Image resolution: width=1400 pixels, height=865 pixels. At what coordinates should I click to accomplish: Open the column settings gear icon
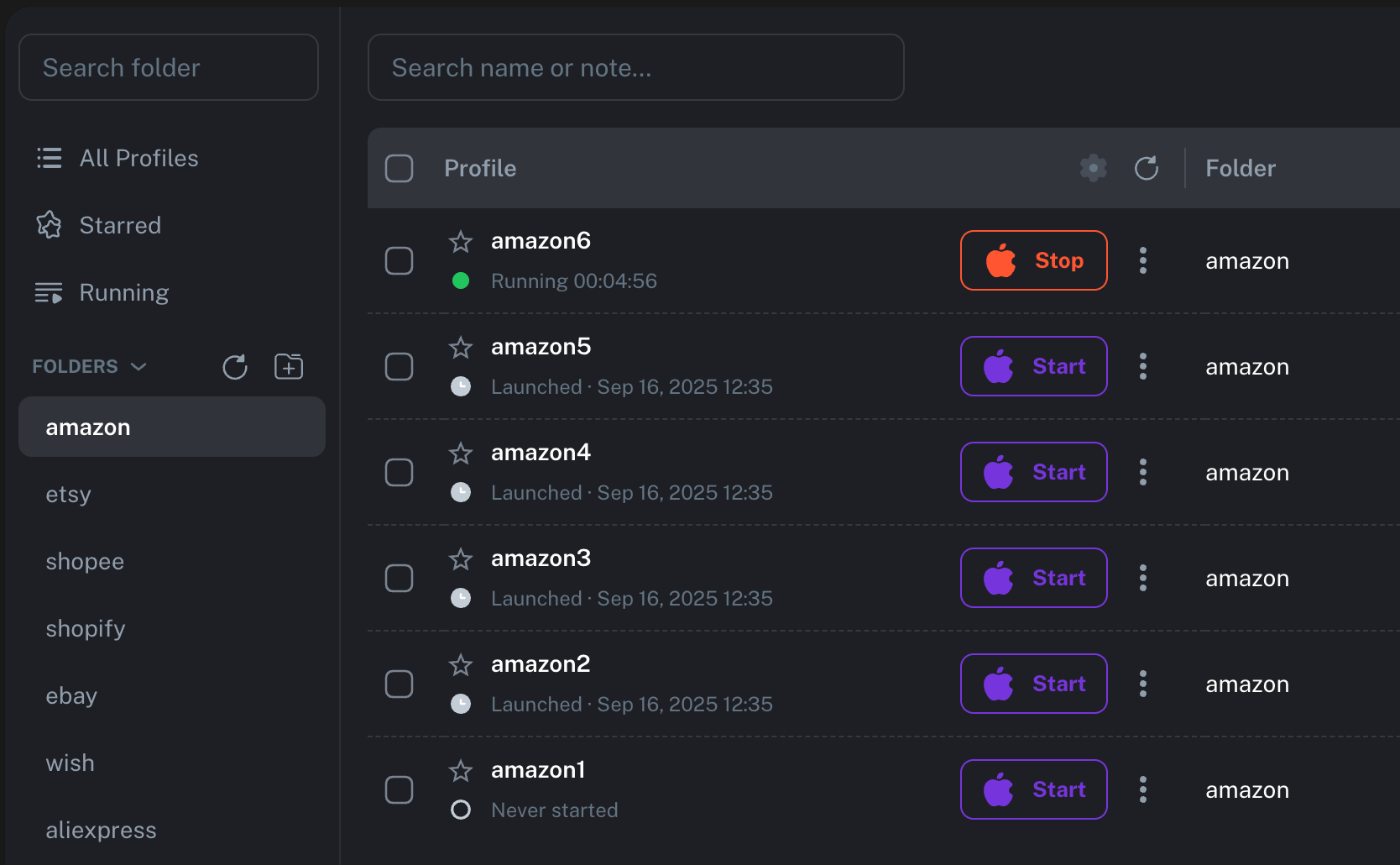coord(1093,168)
